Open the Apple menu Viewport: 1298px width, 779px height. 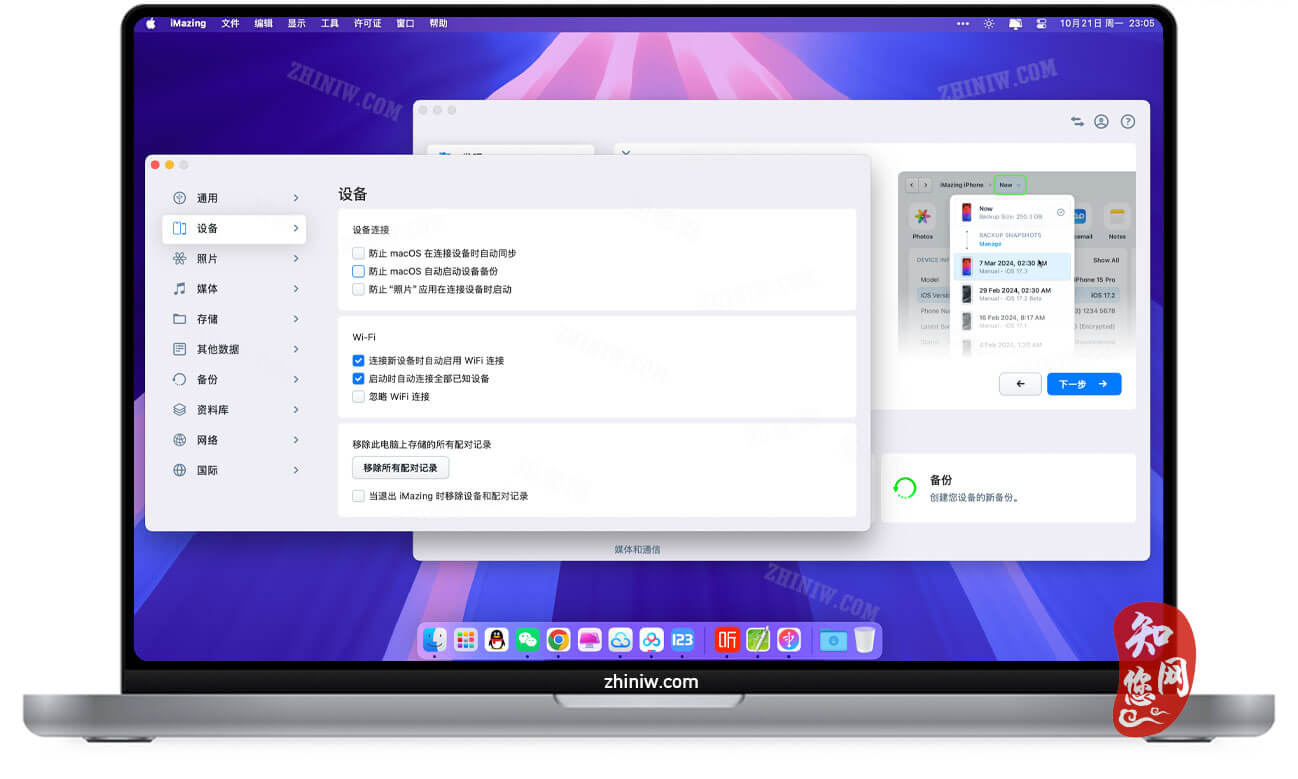(x=151, y=23)
